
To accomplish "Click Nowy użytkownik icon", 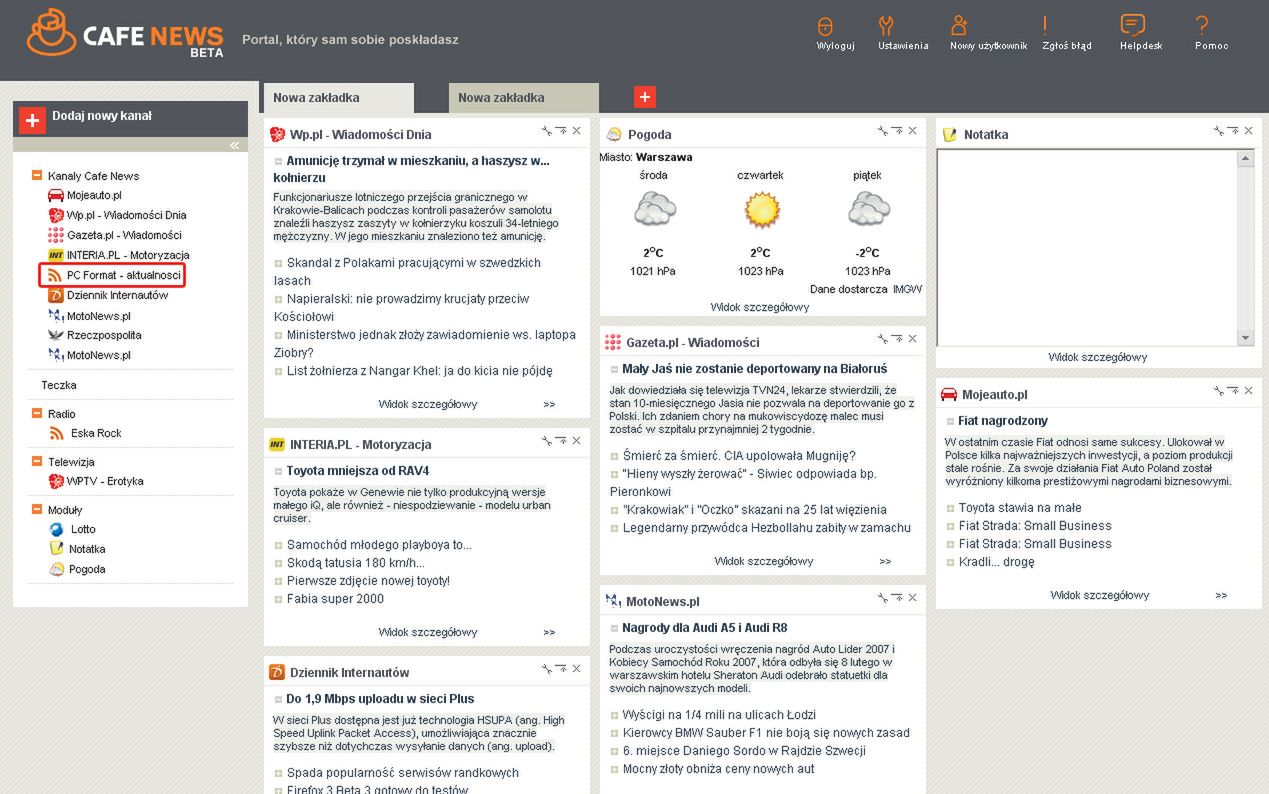I will point(959,26).
